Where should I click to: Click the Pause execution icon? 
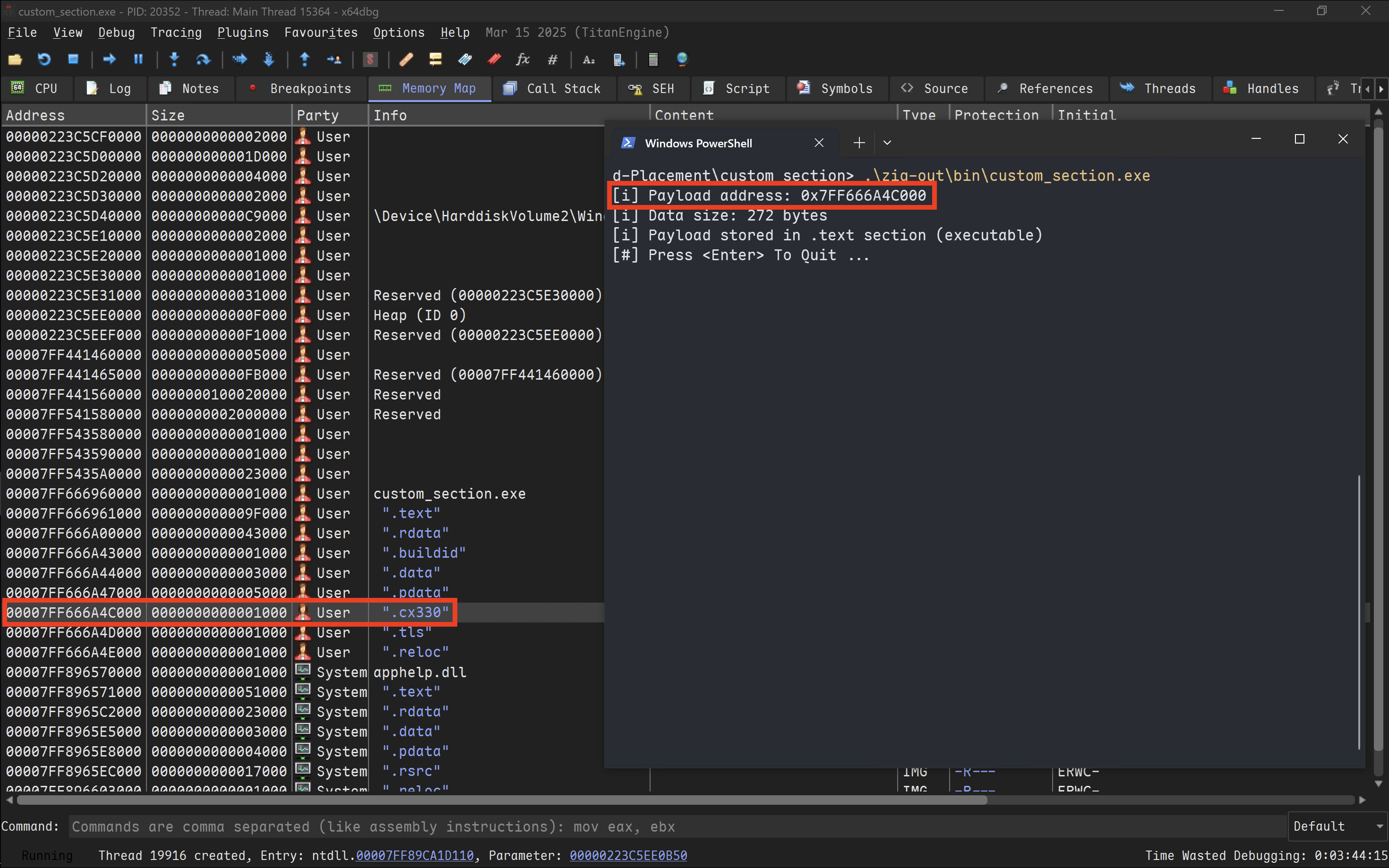tap(138, 59)
